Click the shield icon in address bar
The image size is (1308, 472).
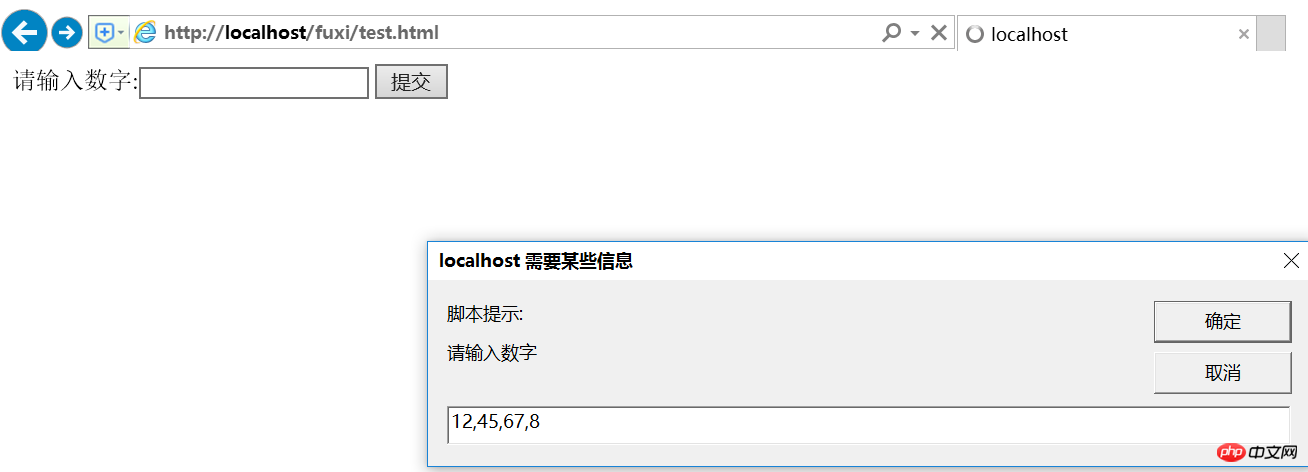(x=104, y=33)
